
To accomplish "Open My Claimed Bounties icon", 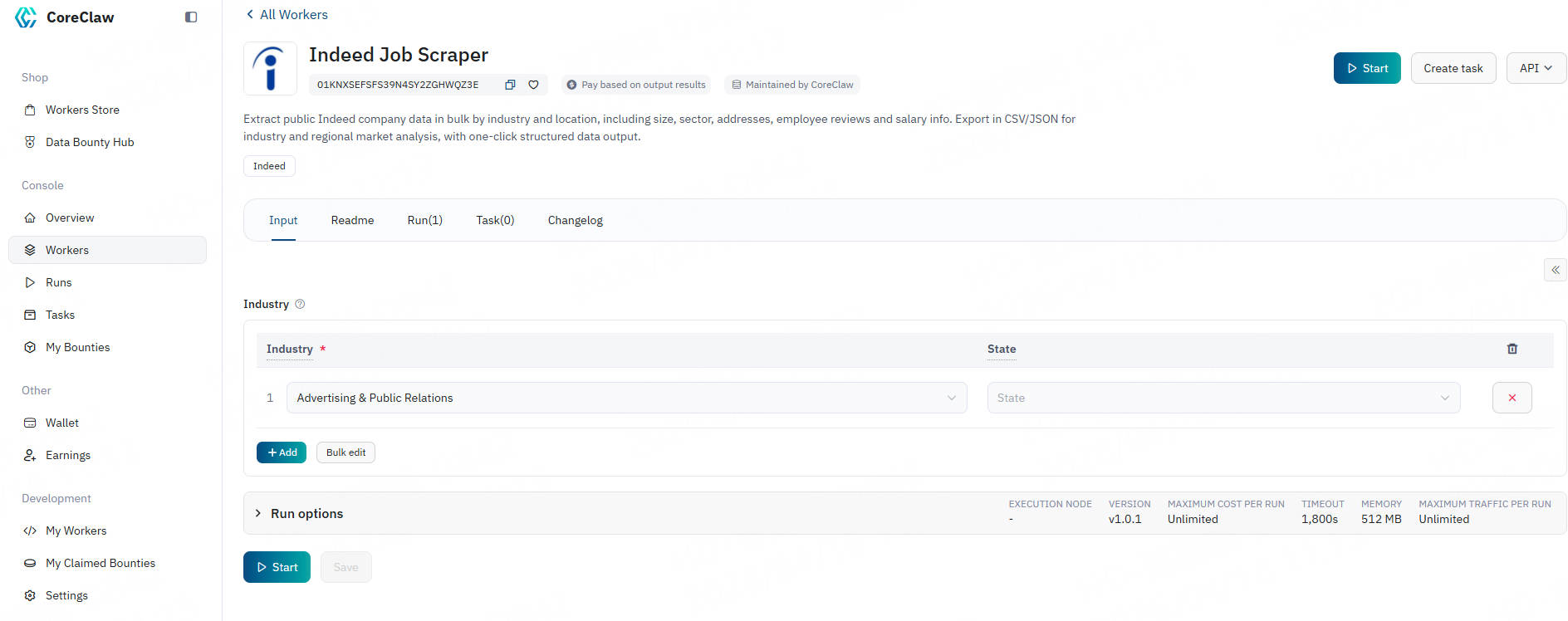I will (x=30, y=563).
